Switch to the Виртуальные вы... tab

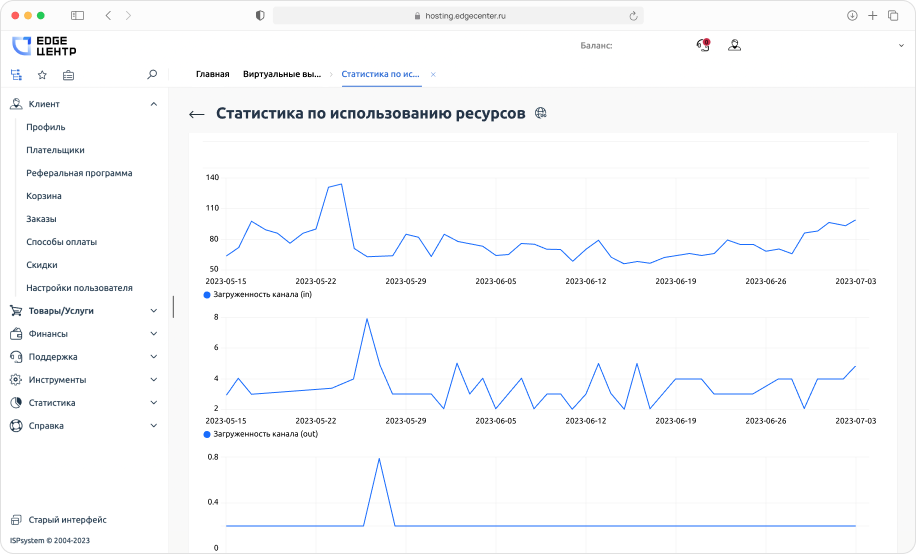(x=281, y=74)
